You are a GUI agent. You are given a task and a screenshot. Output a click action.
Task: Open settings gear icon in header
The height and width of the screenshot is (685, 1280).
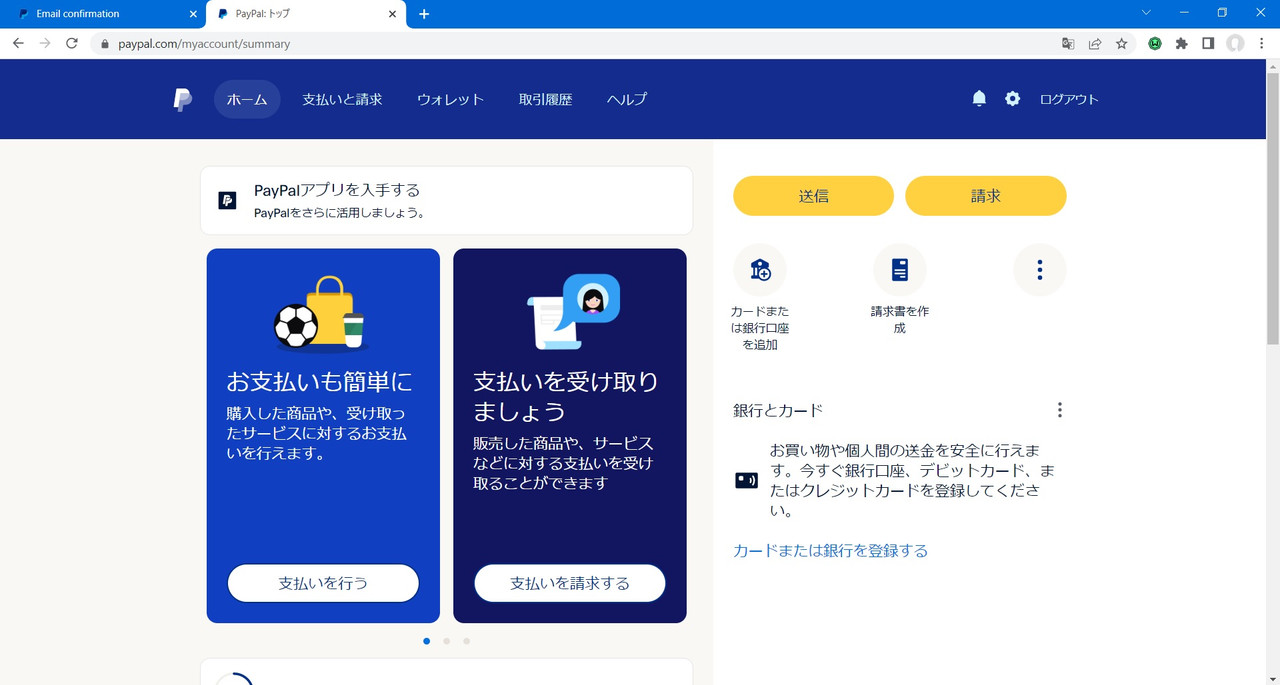(x=1012, y=98)
